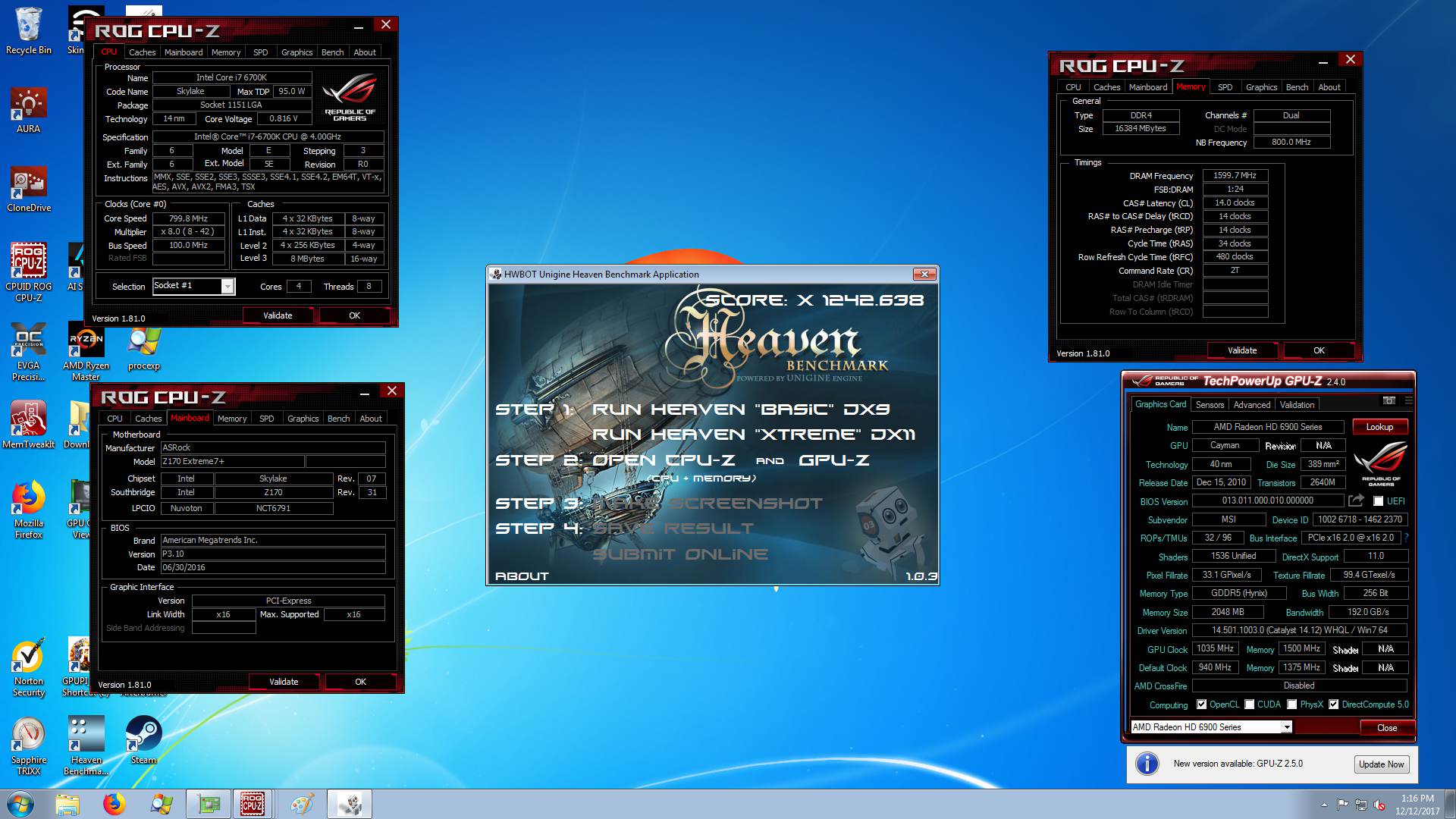Click the Bus Interface question mark in GPU-Z
Image resolution: width=1456 pixels, height=819 pixels.
click(x=1406, y=538)
